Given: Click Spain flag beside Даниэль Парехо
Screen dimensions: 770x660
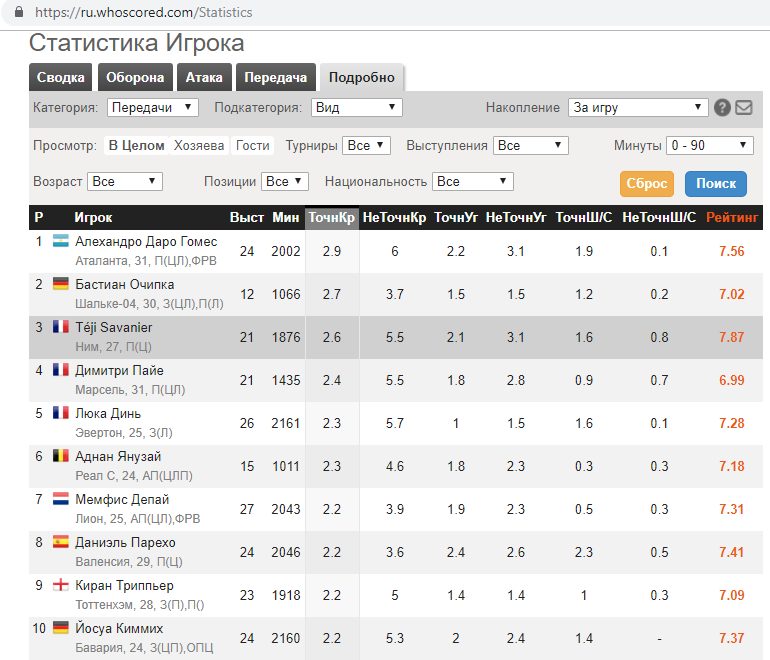Looking at the screenshot, I should (60, 543).
